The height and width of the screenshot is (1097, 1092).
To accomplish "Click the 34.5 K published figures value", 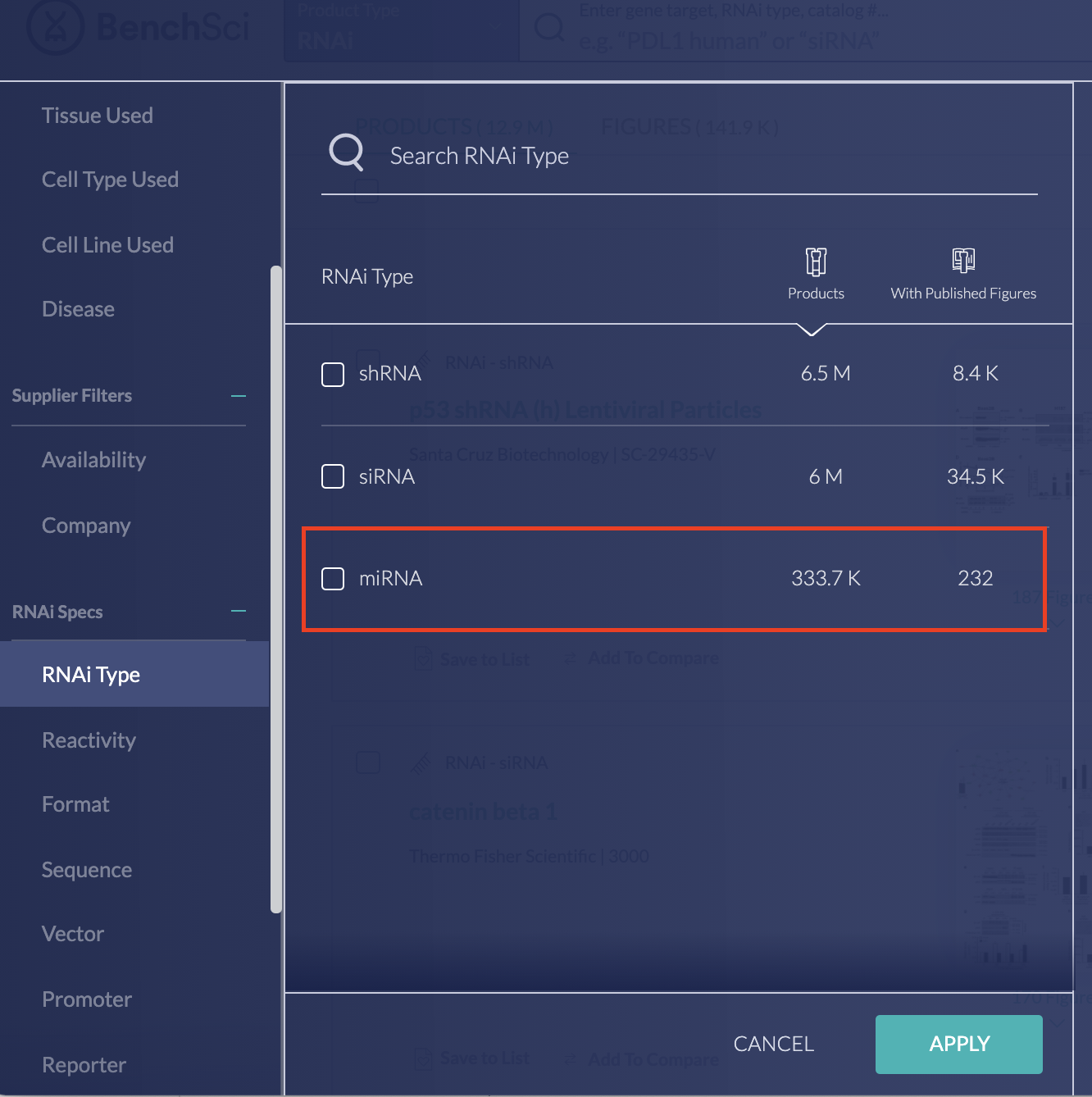I will [x=976, y=477].
